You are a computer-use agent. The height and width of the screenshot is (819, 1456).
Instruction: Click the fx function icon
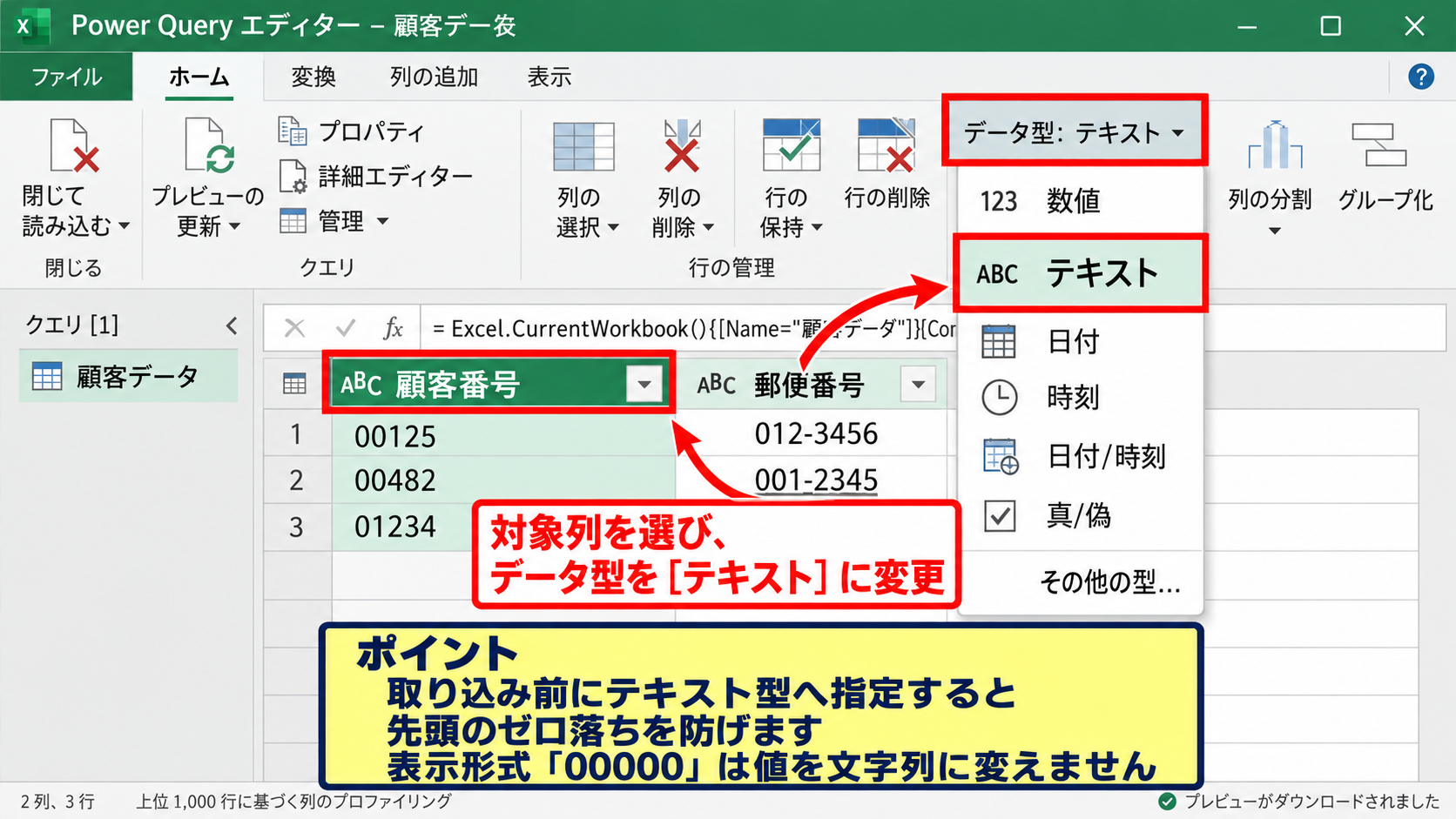pos(394,328)
